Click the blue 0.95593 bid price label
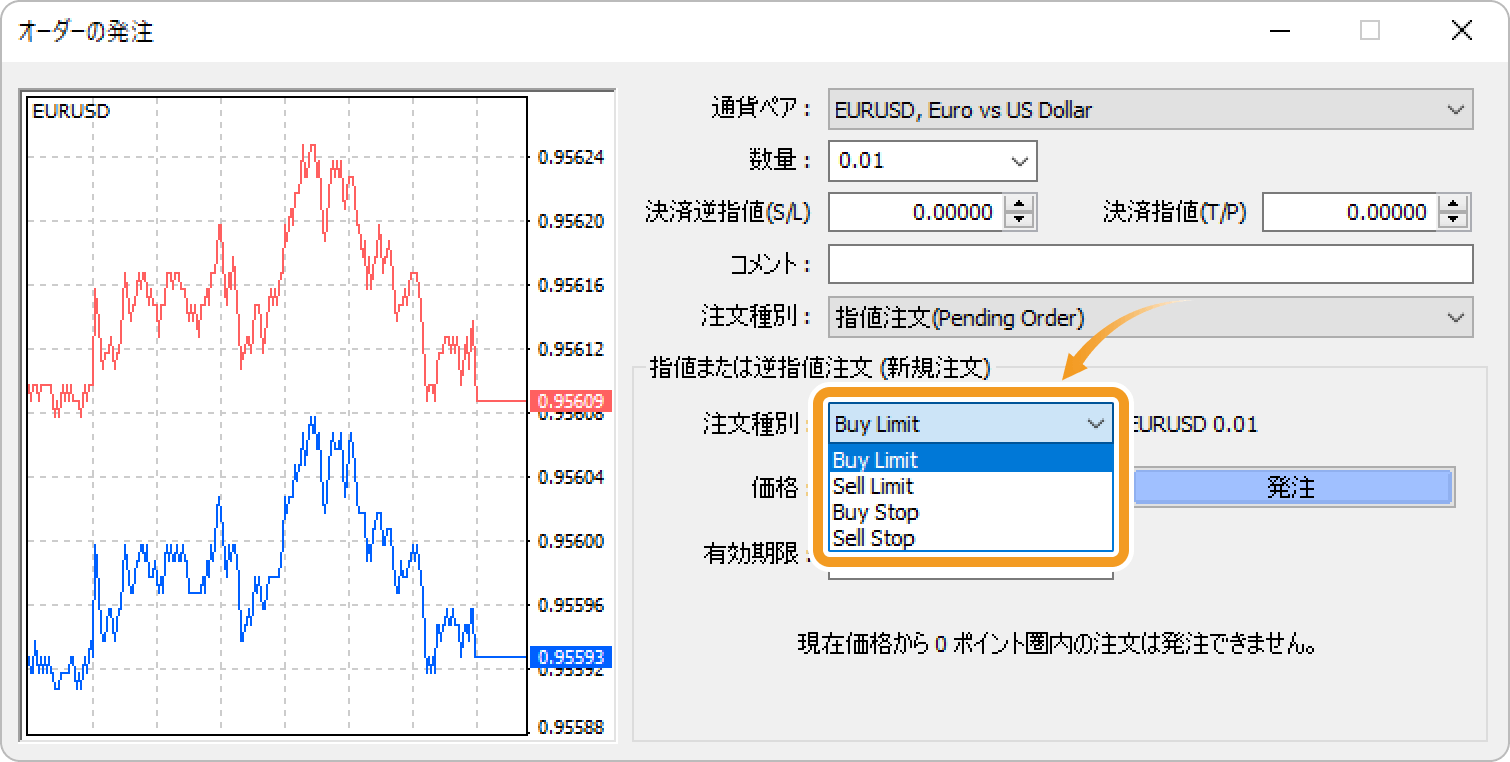The height and width of the screenshot is (762, 1510). tap(571, 657)
